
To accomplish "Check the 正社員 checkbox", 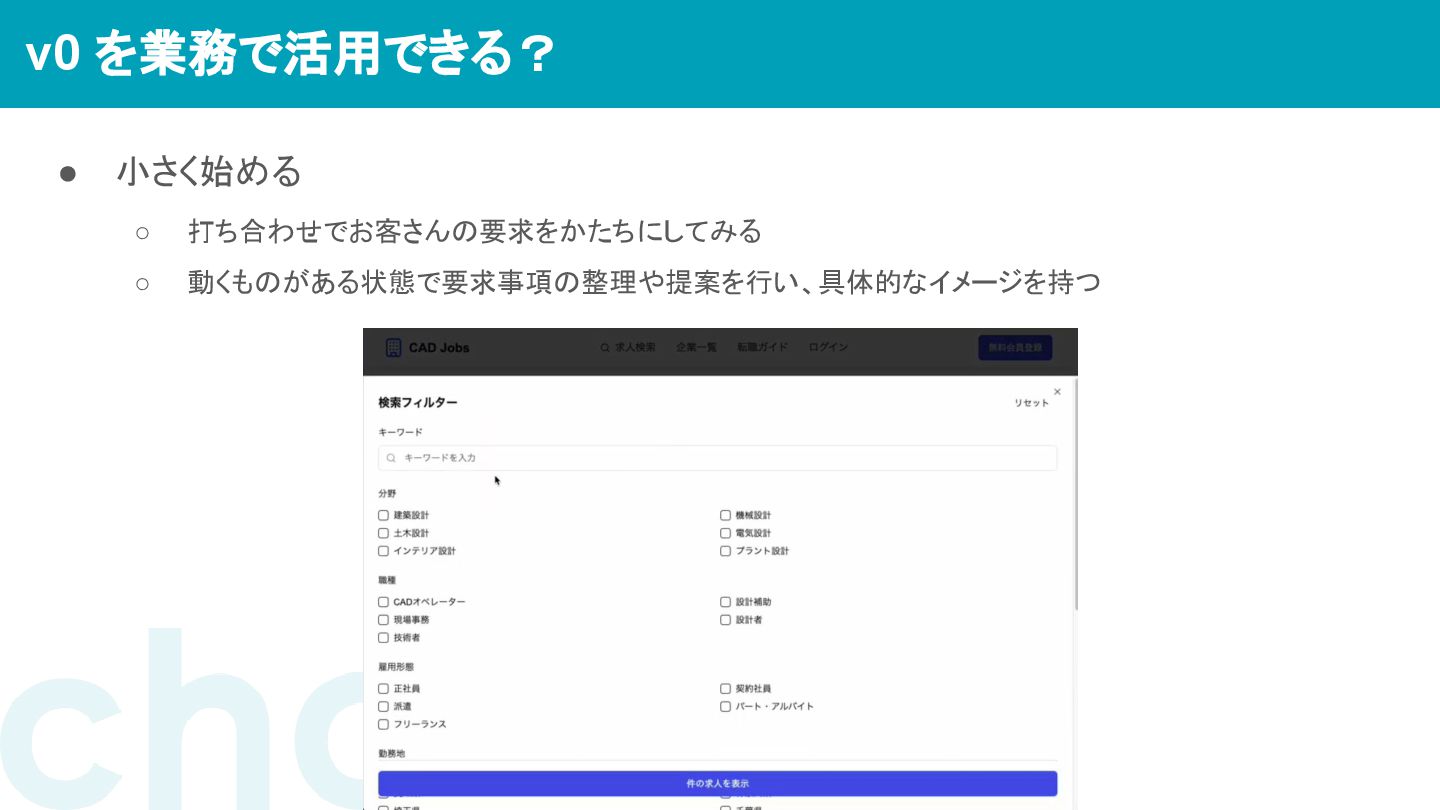I will (x=383, y=689).
